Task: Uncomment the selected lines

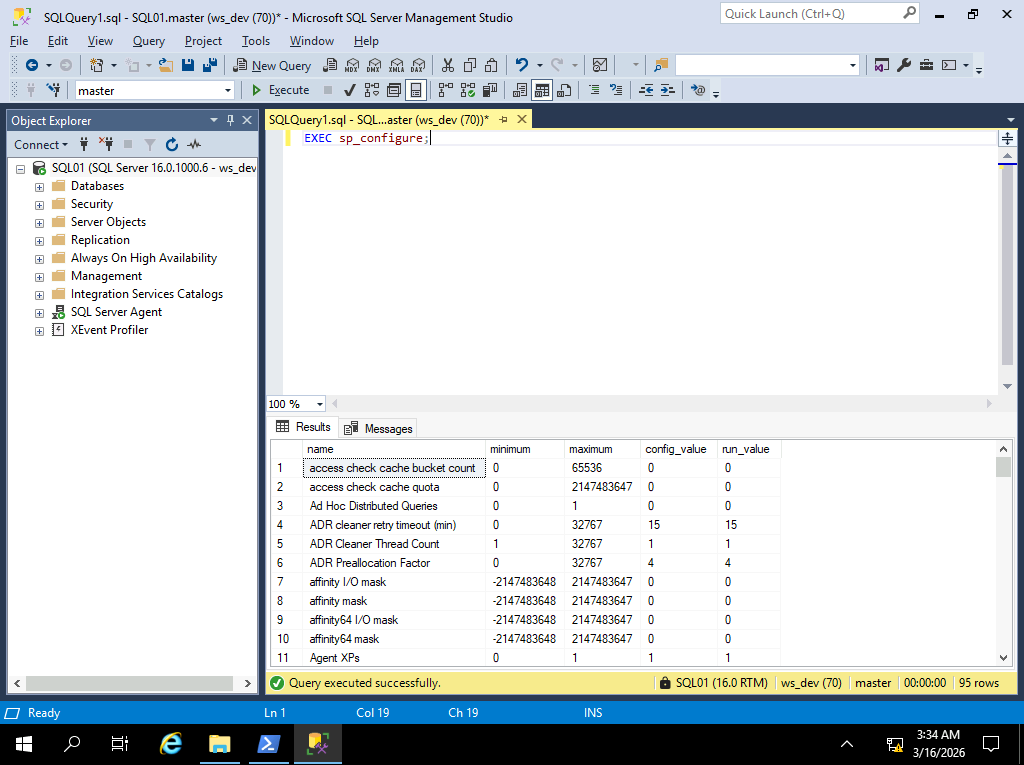Action: 616,90
